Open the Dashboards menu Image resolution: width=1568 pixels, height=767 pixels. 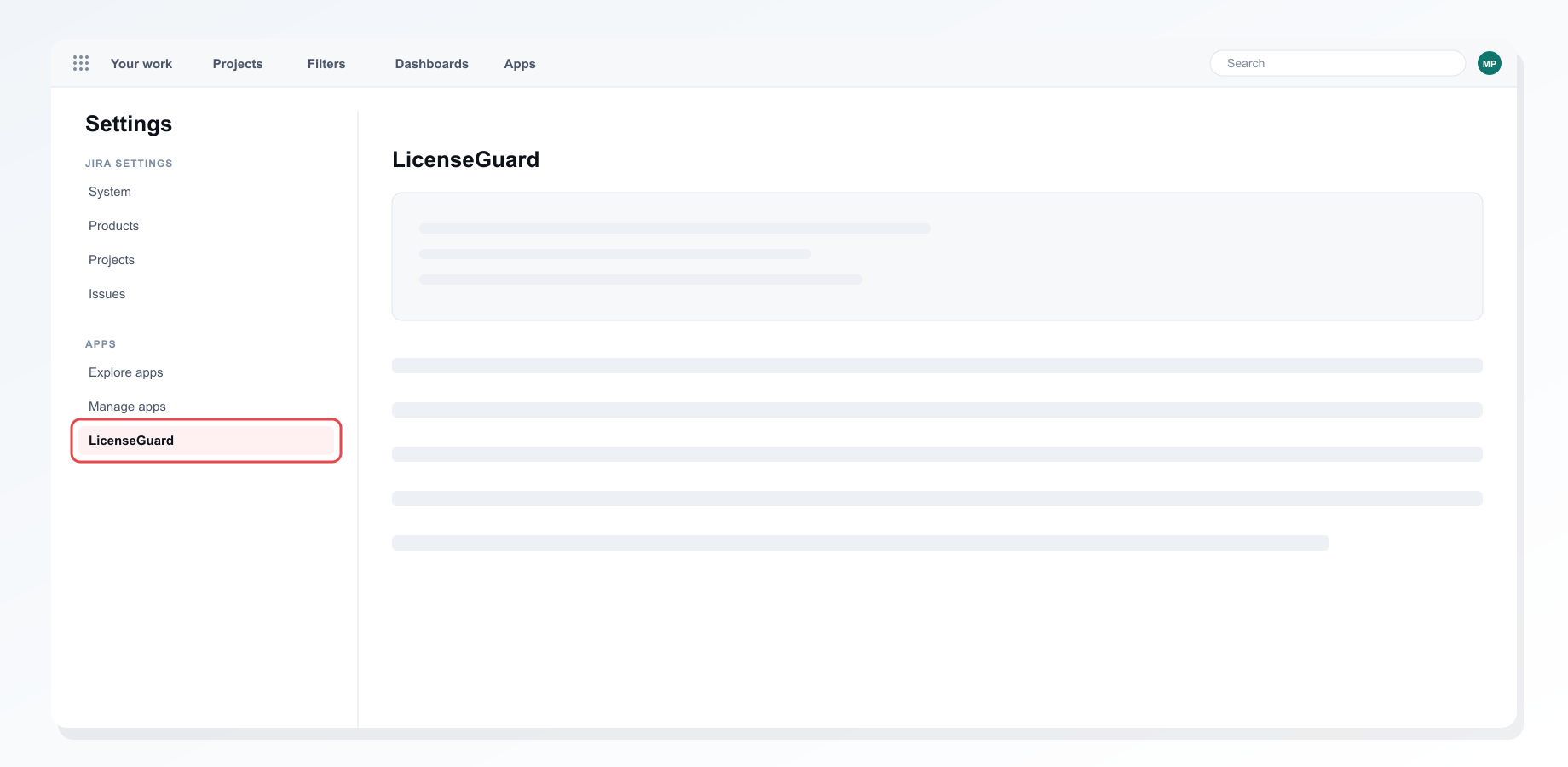click(x=432, y=64)
